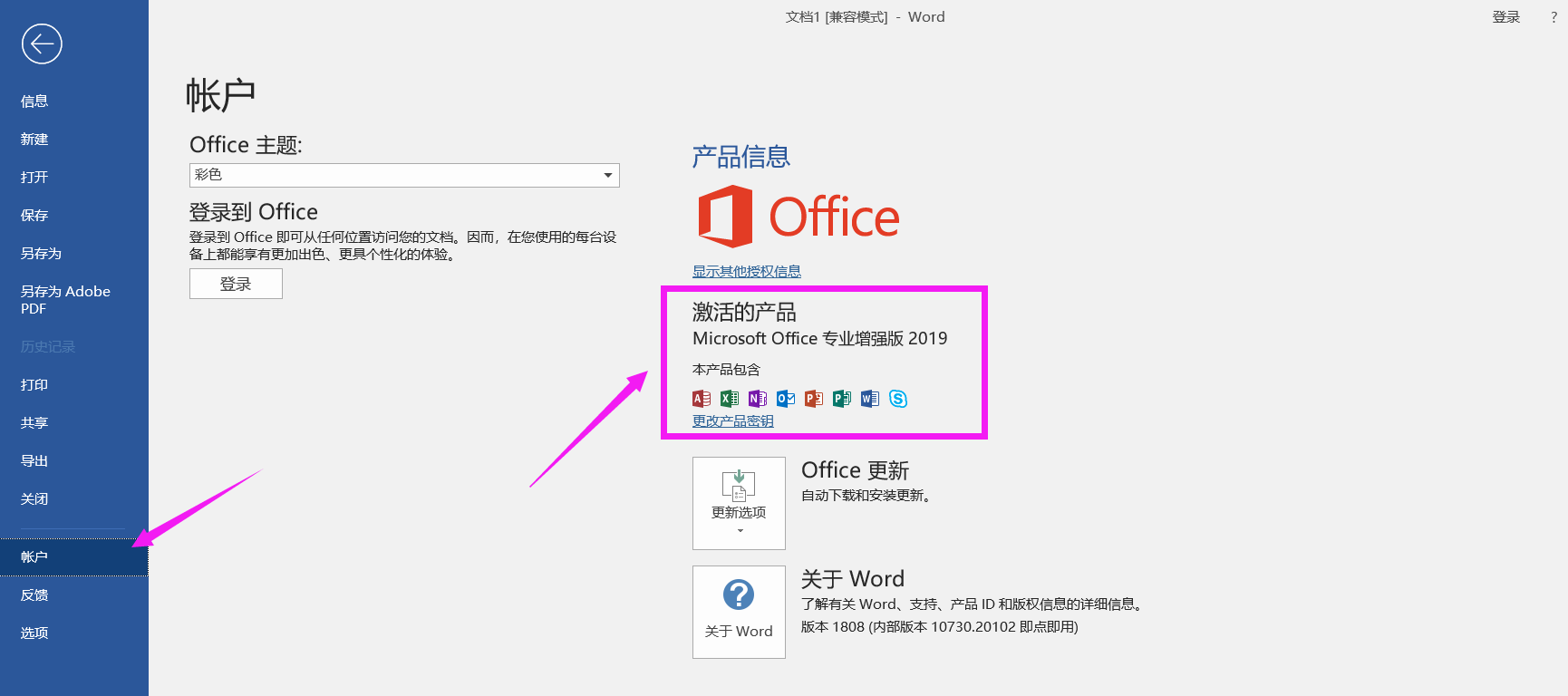Click the Word app icon in product list
This screenshot has height=696, width=1568.
tap(870, 399)
